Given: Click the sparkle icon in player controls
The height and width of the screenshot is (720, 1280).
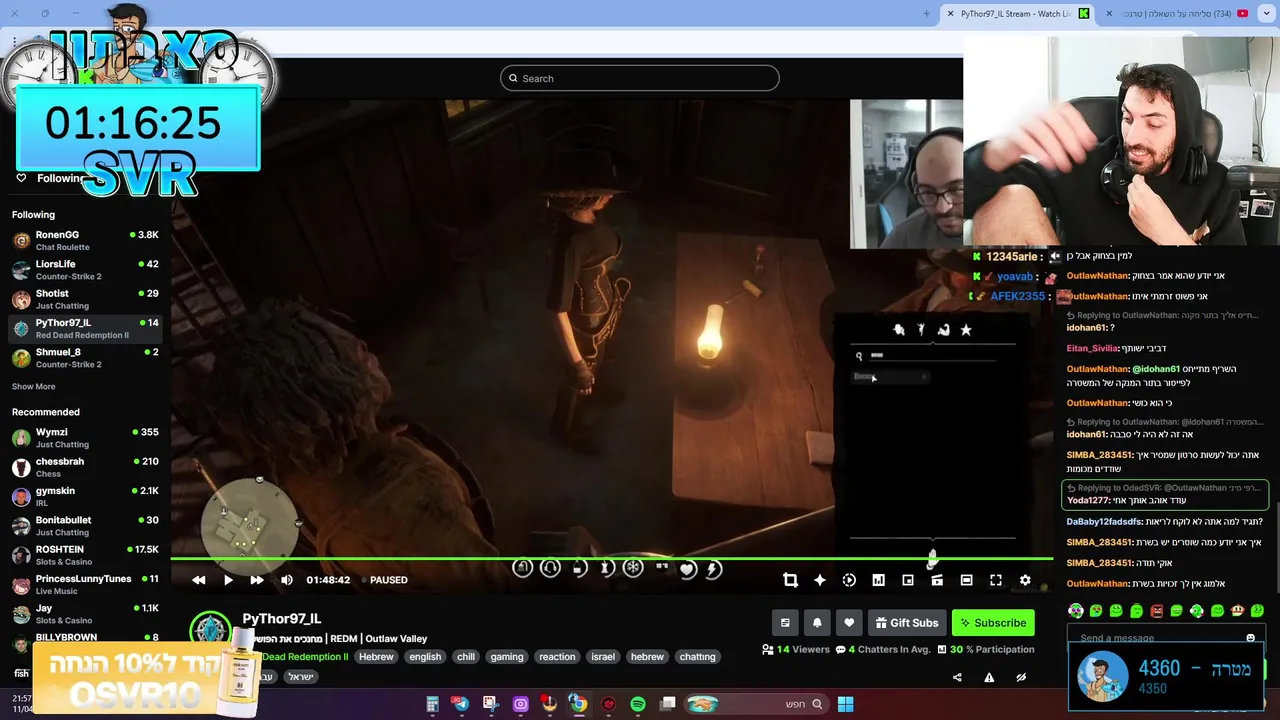Looking at the screenshot, I should coord(820,580).
